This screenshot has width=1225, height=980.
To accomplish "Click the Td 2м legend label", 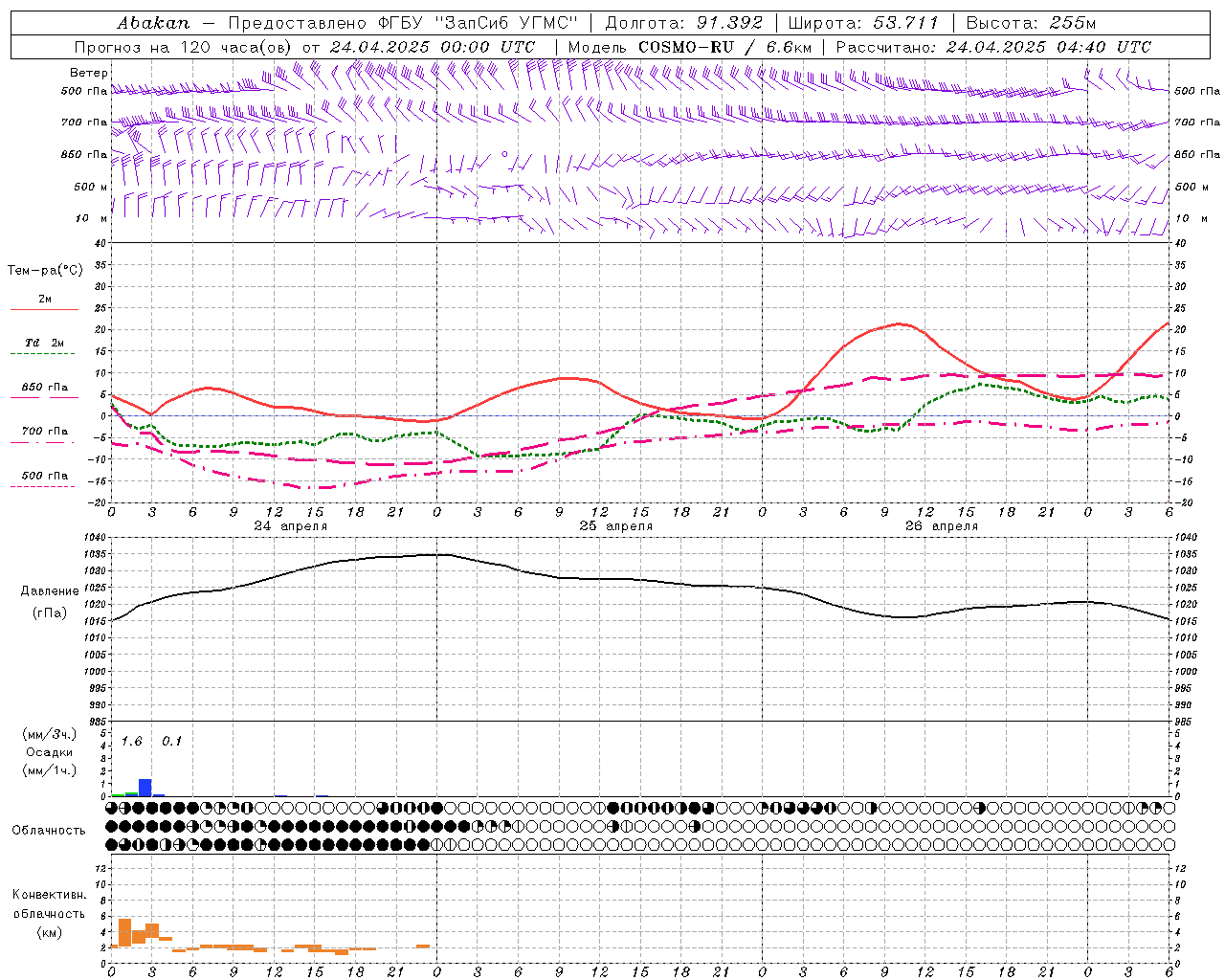I will point(45,343).
